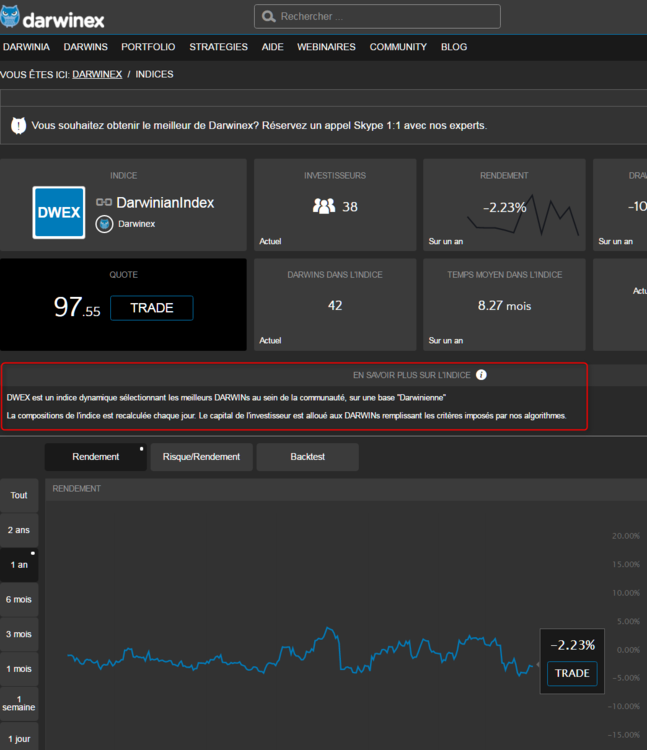Click the link icon beside DarwinianIndex
Image resolution: width=647 pixels, height=750 pixels.
click(x=103, y=203)
